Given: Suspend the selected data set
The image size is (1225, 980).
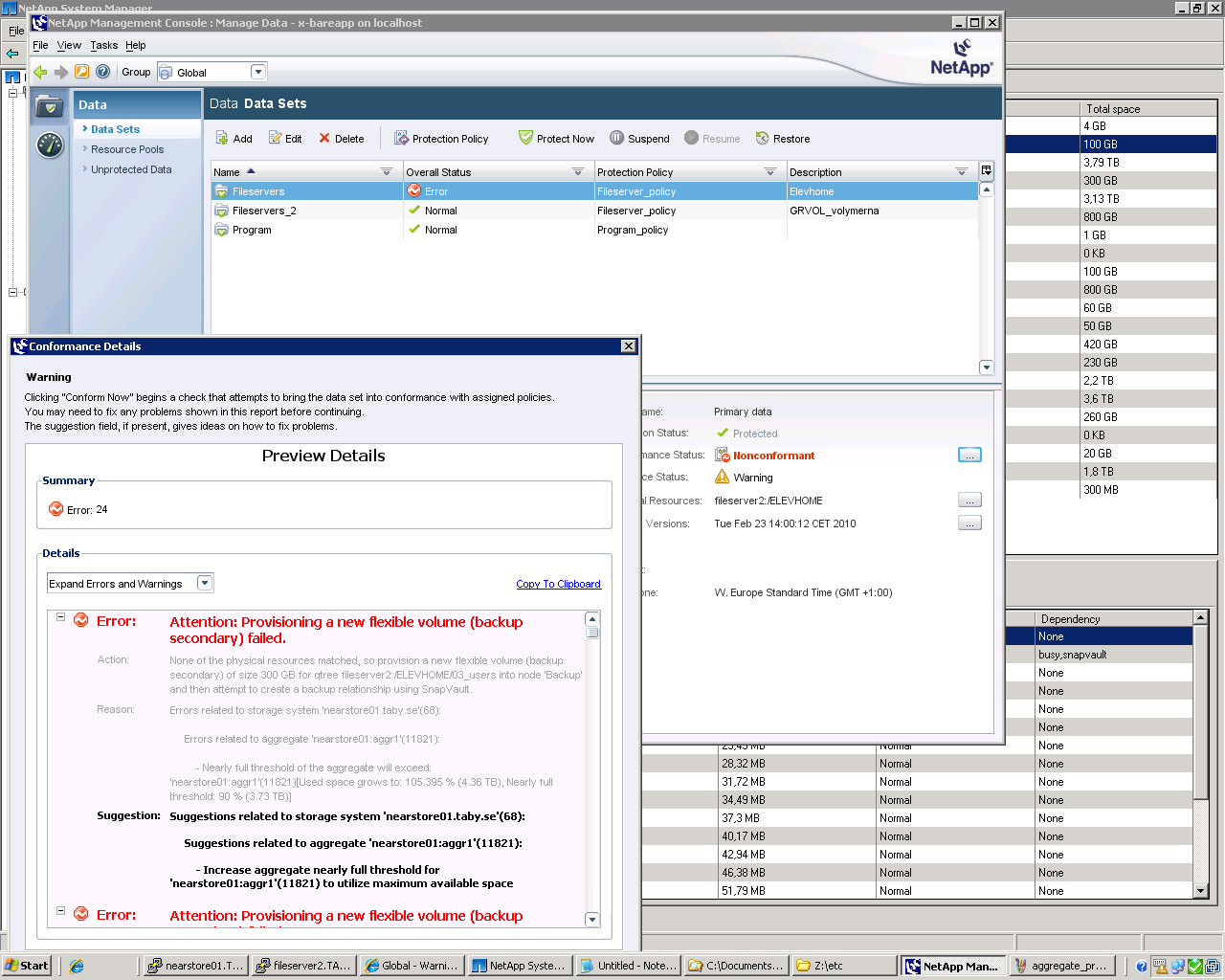Looking at the screenshot, I should pyautogui.click(x=617, y=138).
